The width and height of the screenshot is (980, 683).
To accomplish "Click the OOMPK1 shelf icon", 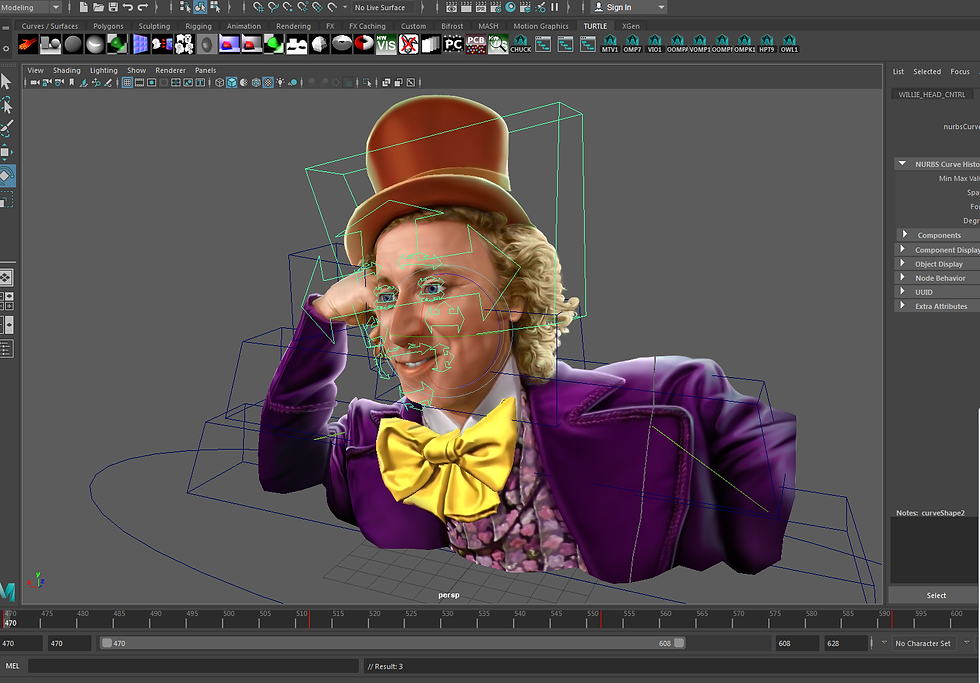I will 745,43.
